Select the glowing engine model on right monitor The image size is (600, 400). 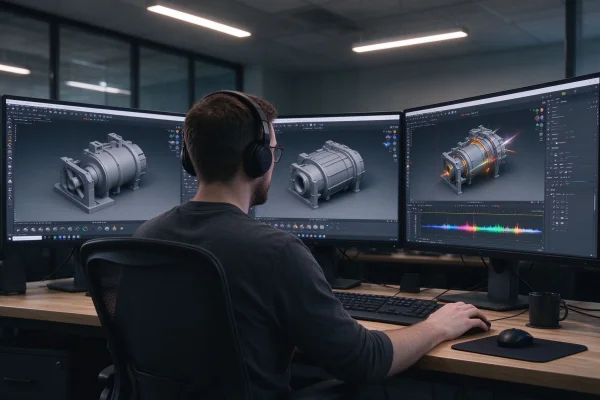click(x=473, y=161)
